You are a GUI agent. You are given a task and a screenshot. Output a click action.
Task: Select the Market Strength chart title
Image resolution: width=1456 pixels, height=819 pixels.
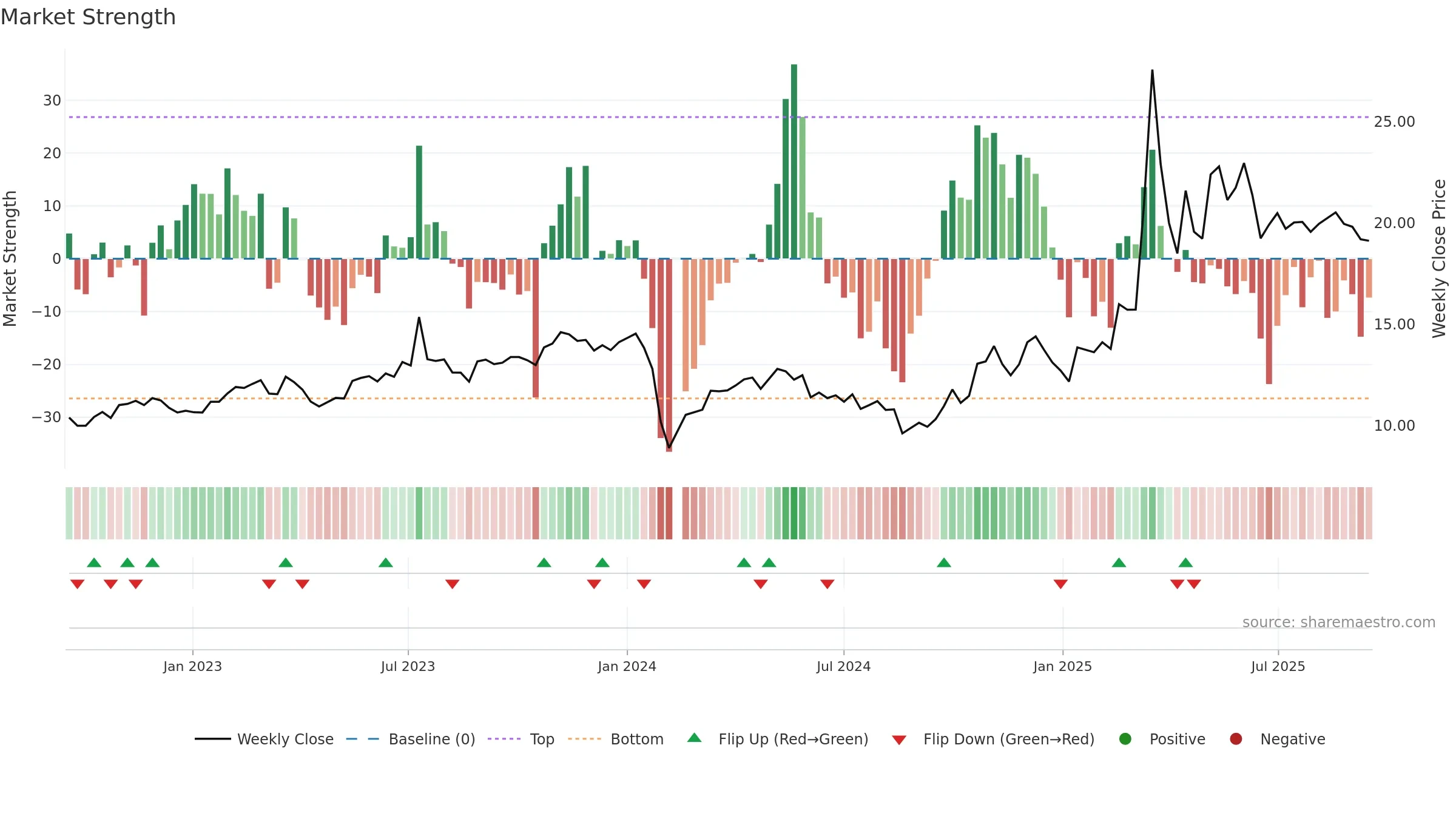coord(88,17)
